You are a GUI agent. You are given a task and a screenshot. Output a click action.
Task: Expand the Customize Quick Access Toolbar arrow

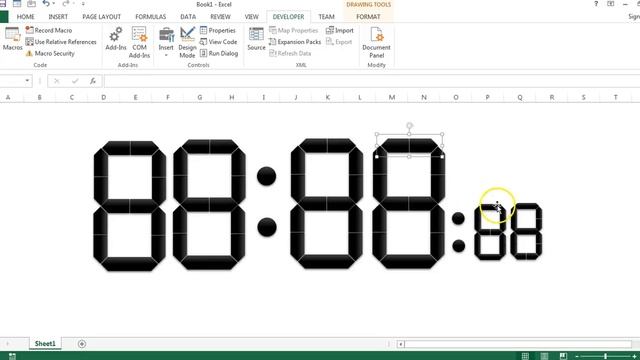coord(83,4)
